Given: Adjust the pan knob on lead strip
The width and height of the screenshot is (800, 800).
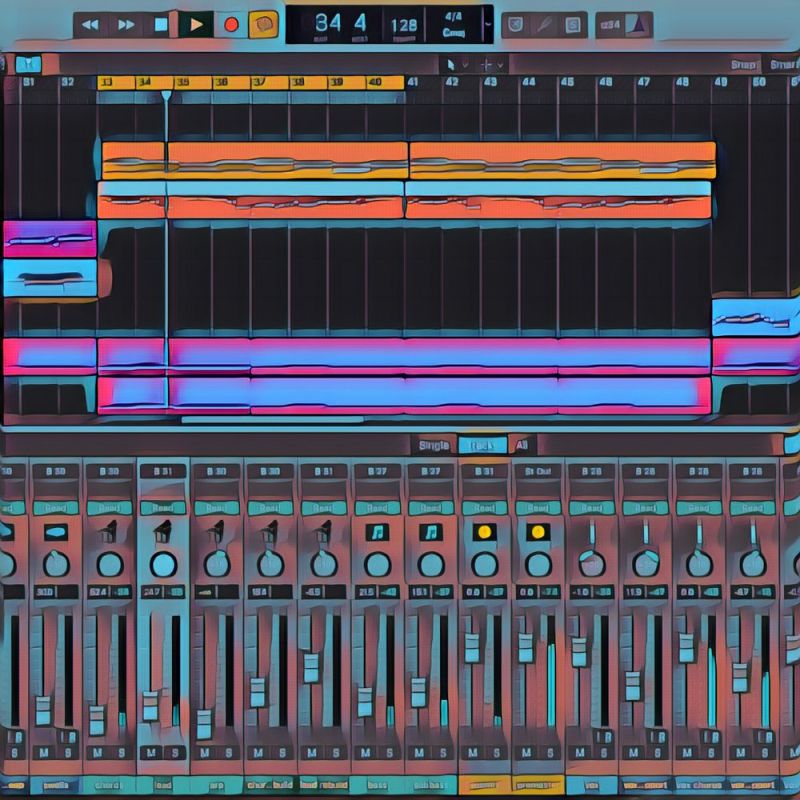Looking at the screenshot, I should point(163,564).
